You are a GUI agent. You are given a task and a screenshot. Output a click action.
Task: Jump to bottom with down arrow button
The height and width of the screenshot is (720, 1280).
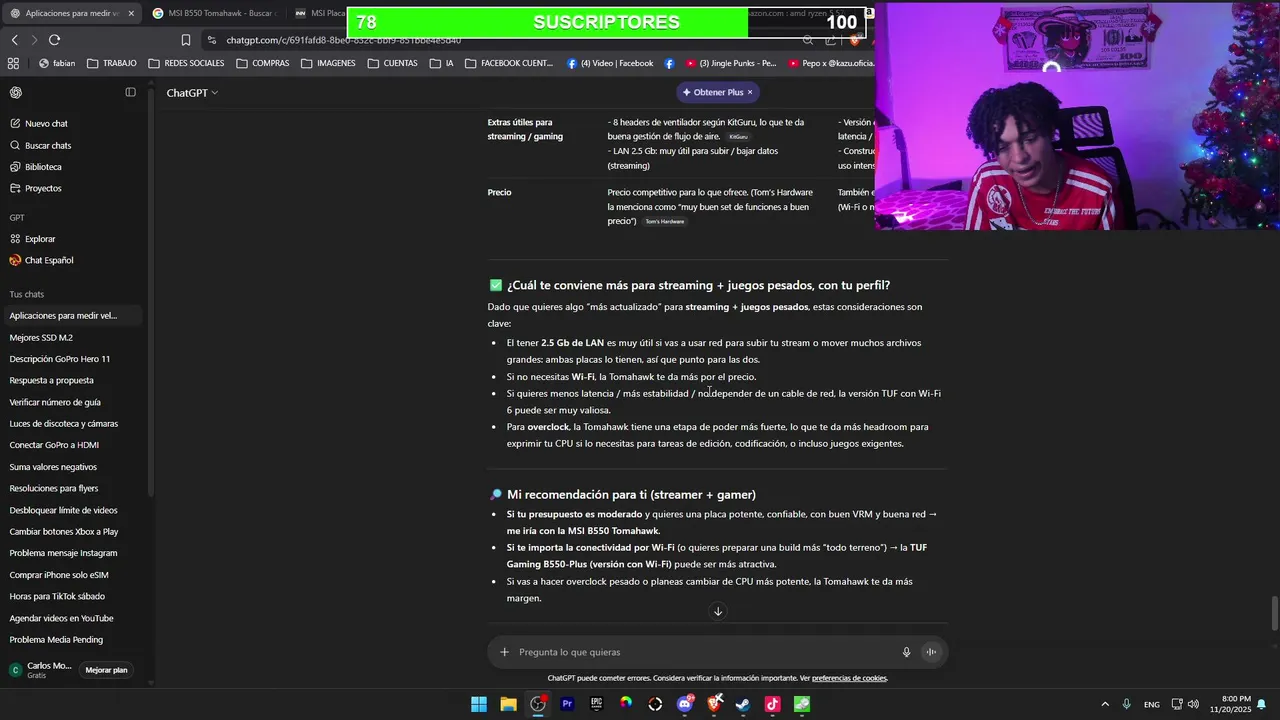pos(717,611)
